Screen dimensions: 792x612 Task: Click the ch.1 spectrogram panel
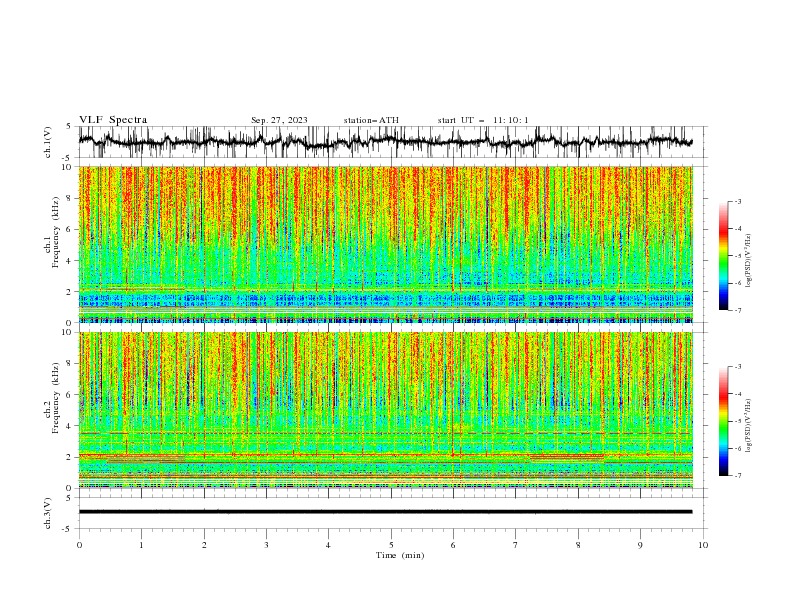(x=386, y=244)
